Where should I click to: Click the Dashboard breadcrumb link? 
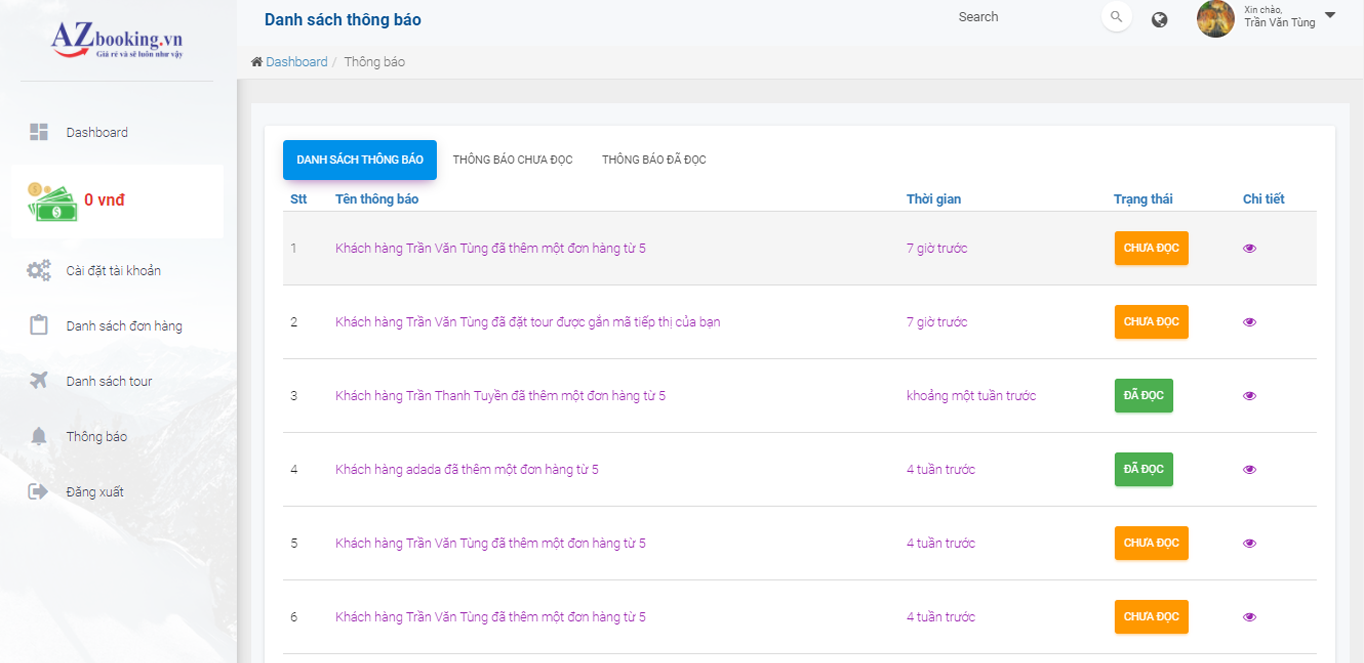click(x=296, y=62)
